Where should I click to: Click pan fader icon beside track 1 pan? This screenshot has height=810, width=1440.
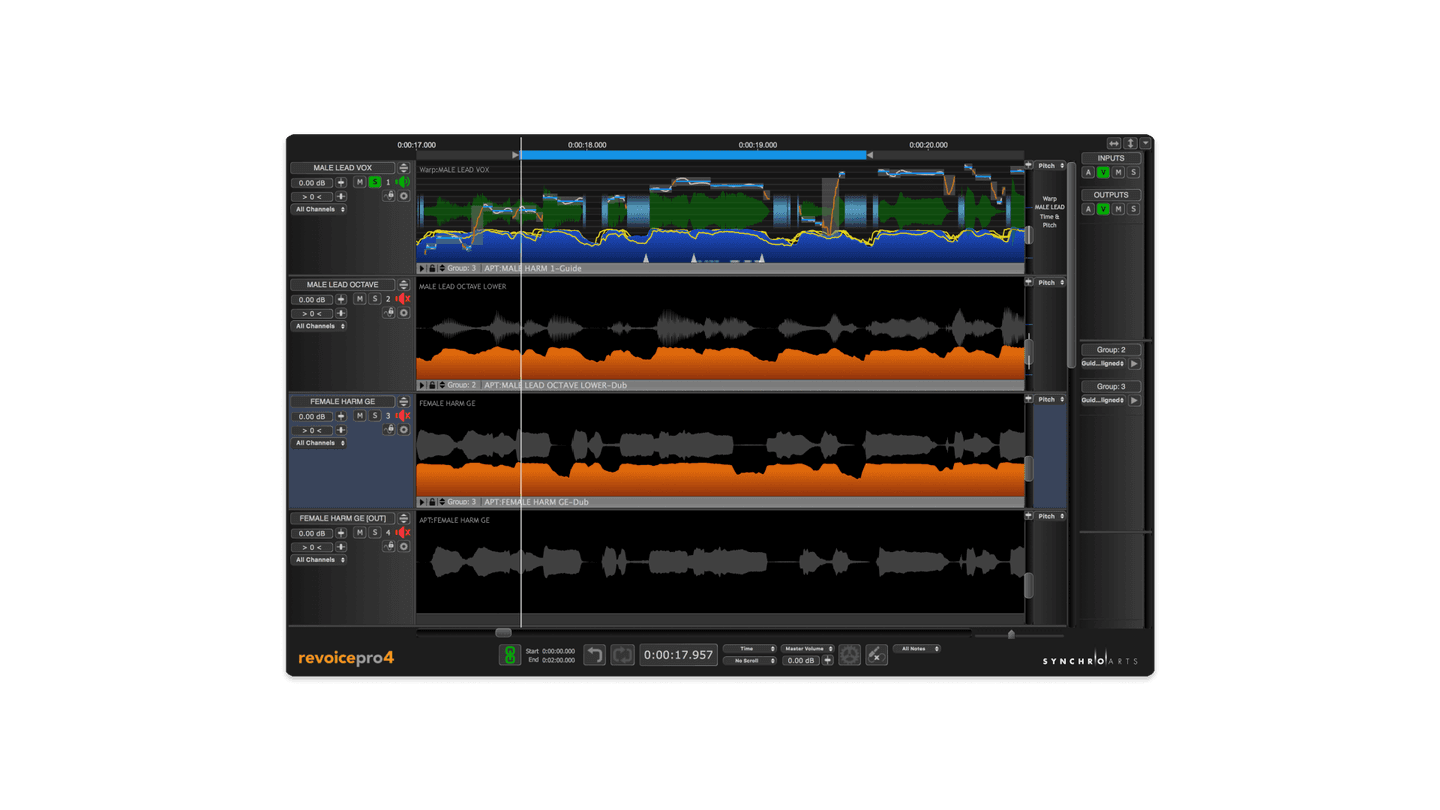pos(341,197)
